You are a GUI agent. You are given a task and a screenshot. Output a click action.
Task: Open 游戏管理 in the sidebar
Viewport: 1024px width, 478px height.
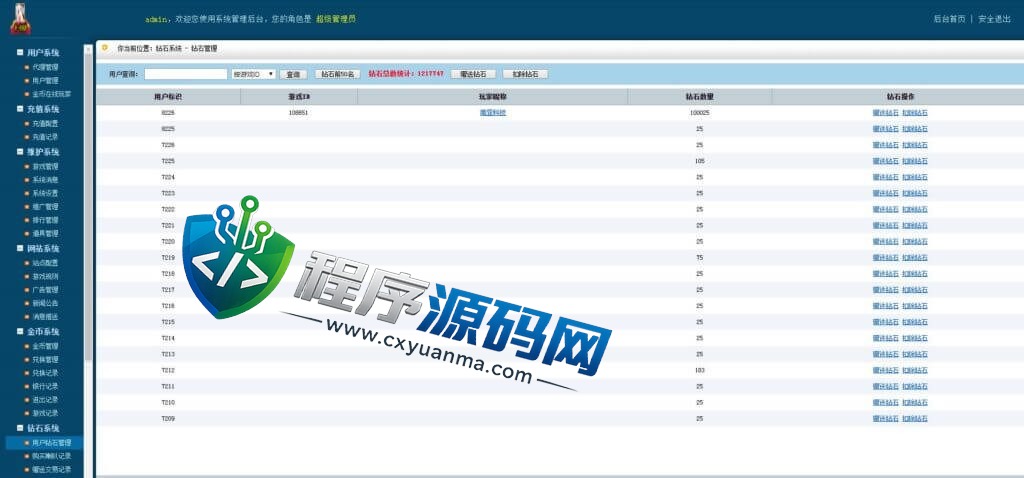[x=45, y=166]
